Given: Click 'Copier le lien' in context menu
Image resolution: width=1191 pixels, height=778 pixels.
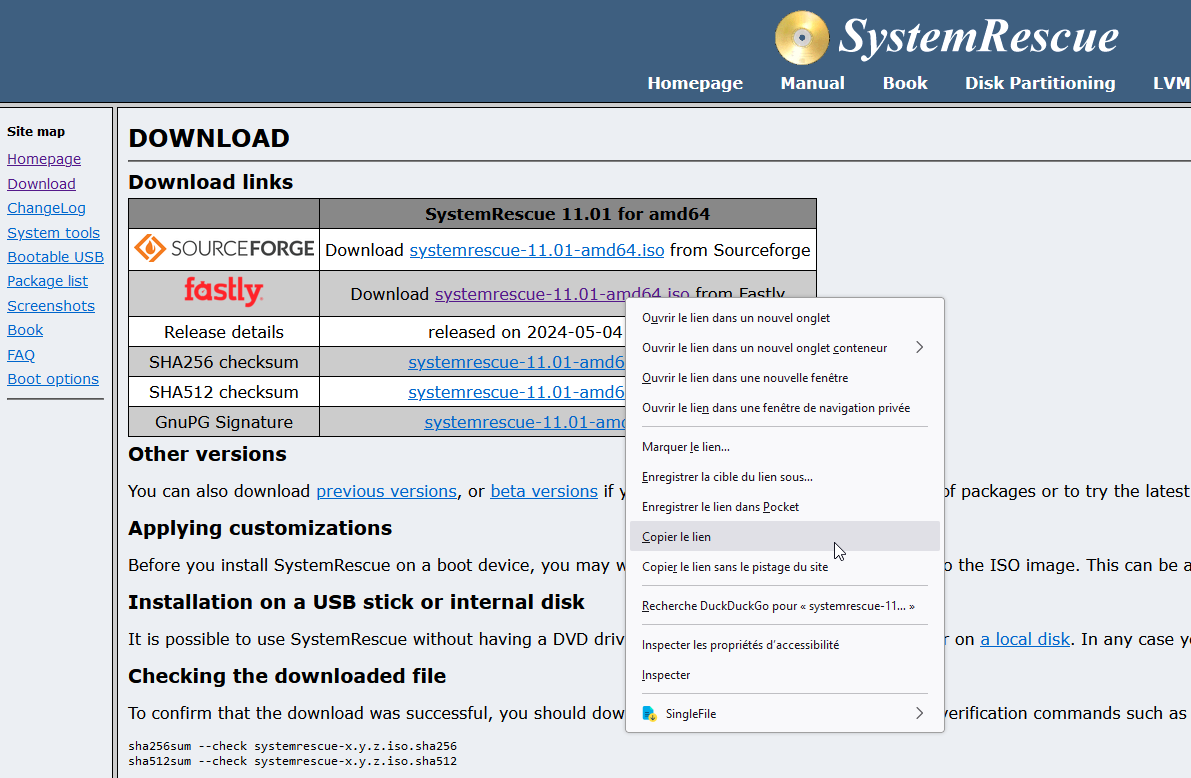Looking at the screenshot, I should 785,536.
